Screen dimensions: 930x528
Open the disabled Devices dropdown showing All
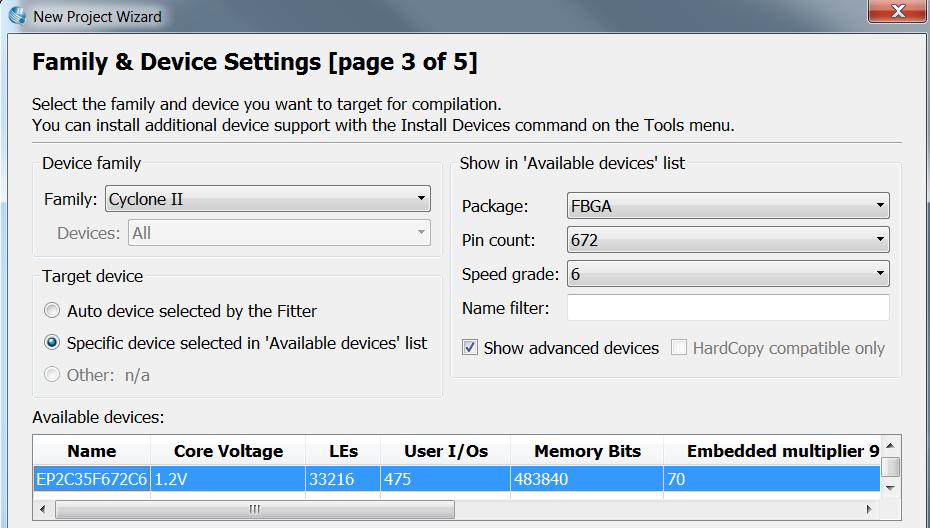279,233
